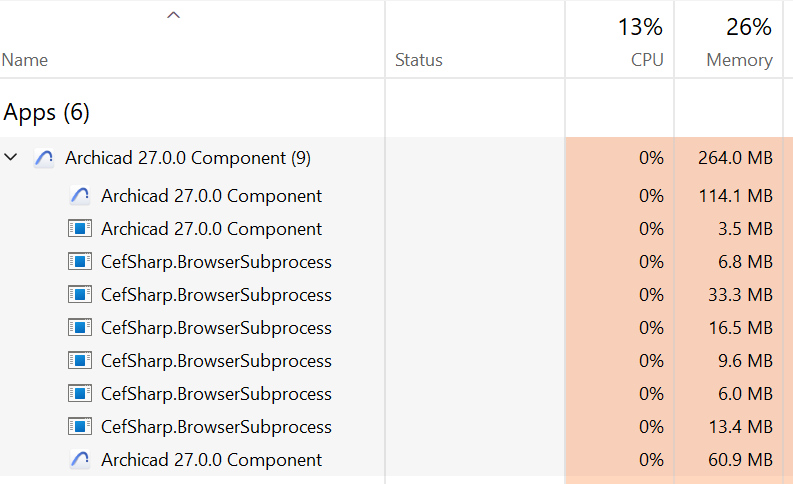
Task: Click the window icon of the 3.5 MB Archicad component
Action: [x=80, y=229]
